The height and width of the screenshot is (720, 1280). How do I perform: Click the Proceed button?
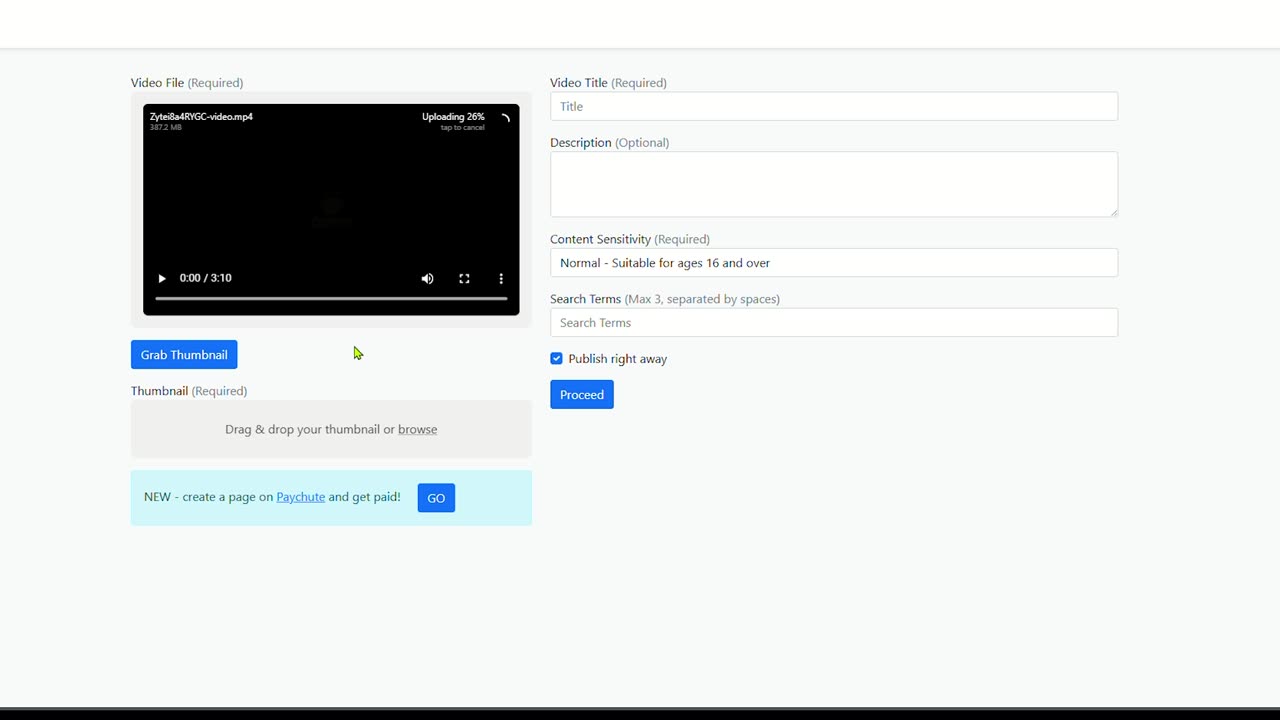(582, 395)
